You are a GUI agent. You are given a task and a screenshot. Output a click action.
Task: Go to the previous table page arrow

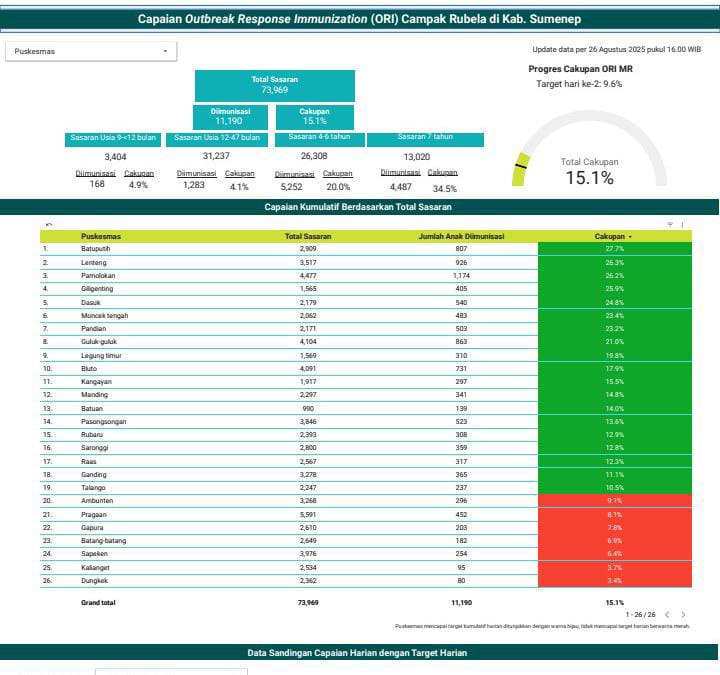[x=667, y=614]
